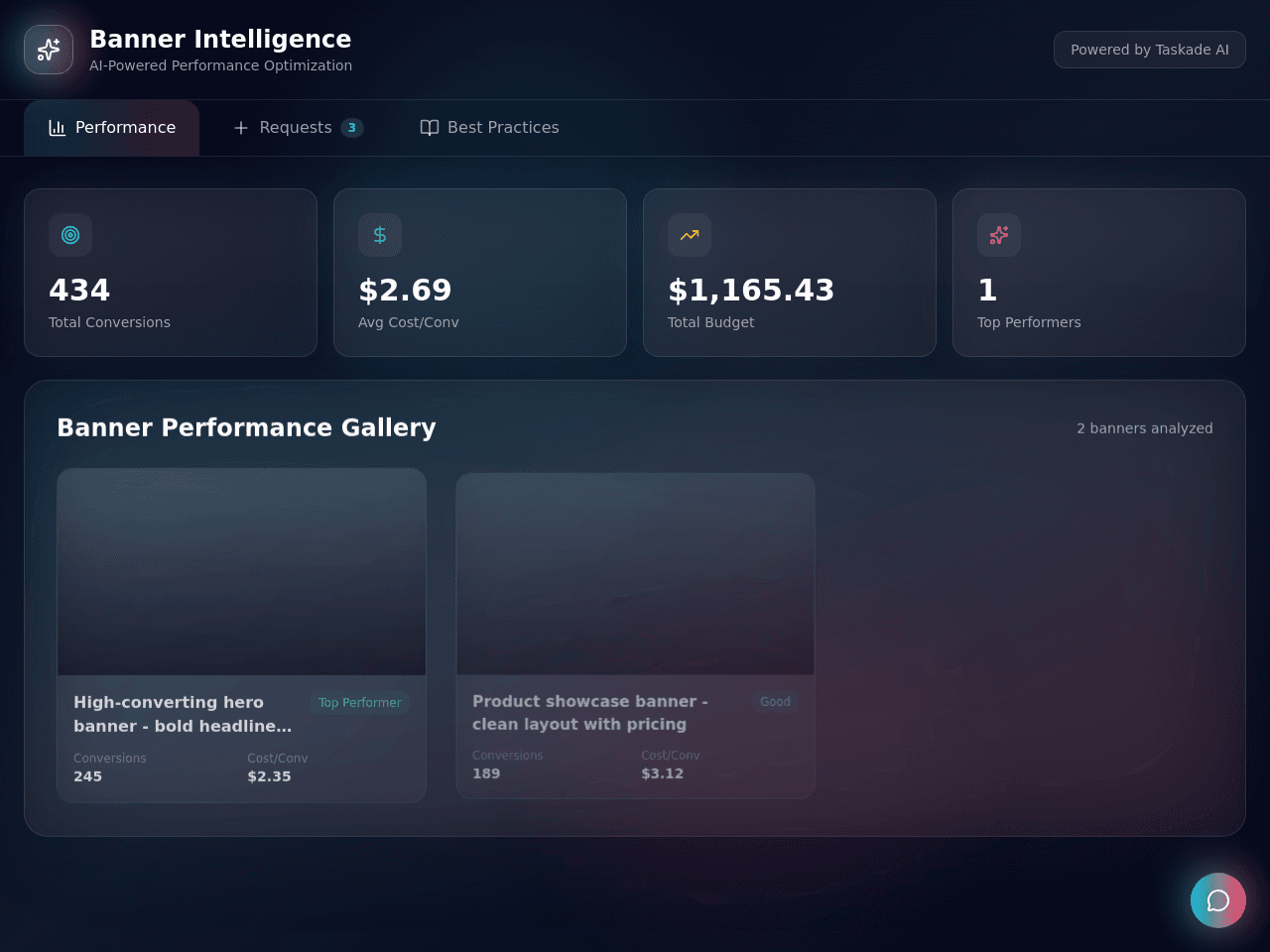The image size is (1270, 952).
Task: Click the Requests notification badge showing 3
Action: coord(352,128)
